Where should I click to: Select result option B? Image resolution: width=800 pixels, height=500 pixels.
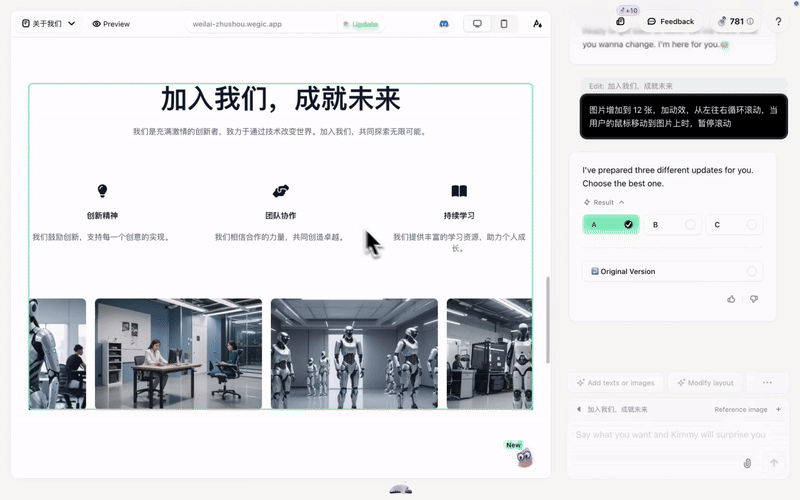[x=673, y=225]
